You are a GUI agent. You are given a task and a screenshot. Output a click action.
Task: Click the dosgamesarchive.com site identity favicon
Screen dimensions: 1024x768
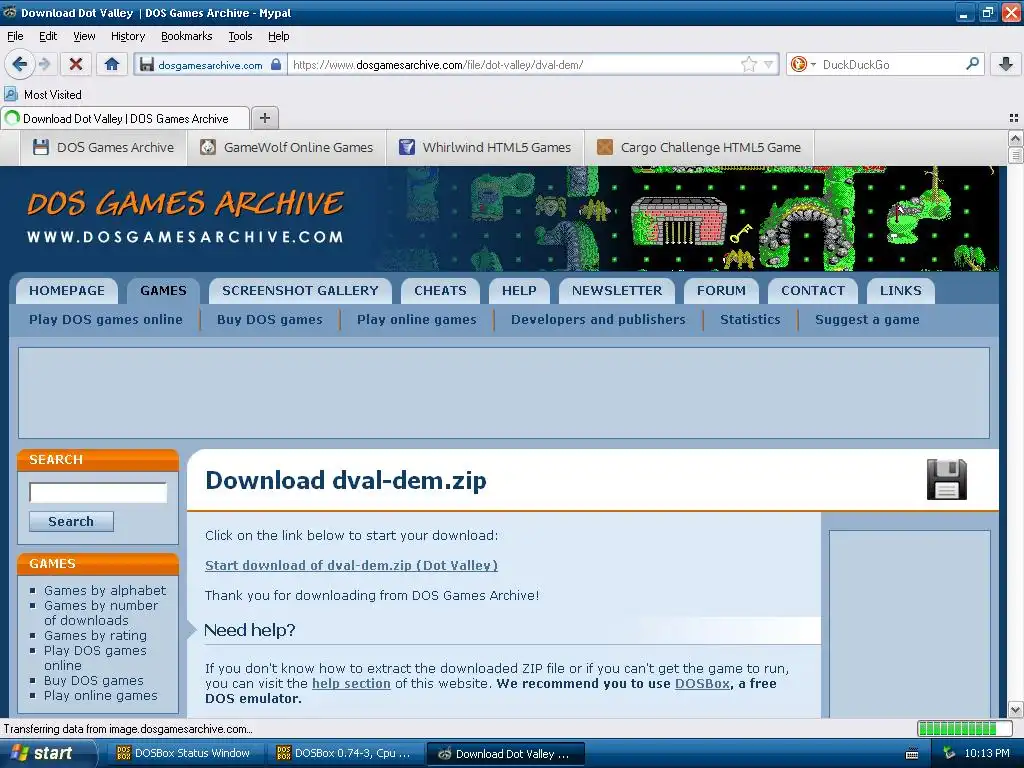[x=146, y=64]
